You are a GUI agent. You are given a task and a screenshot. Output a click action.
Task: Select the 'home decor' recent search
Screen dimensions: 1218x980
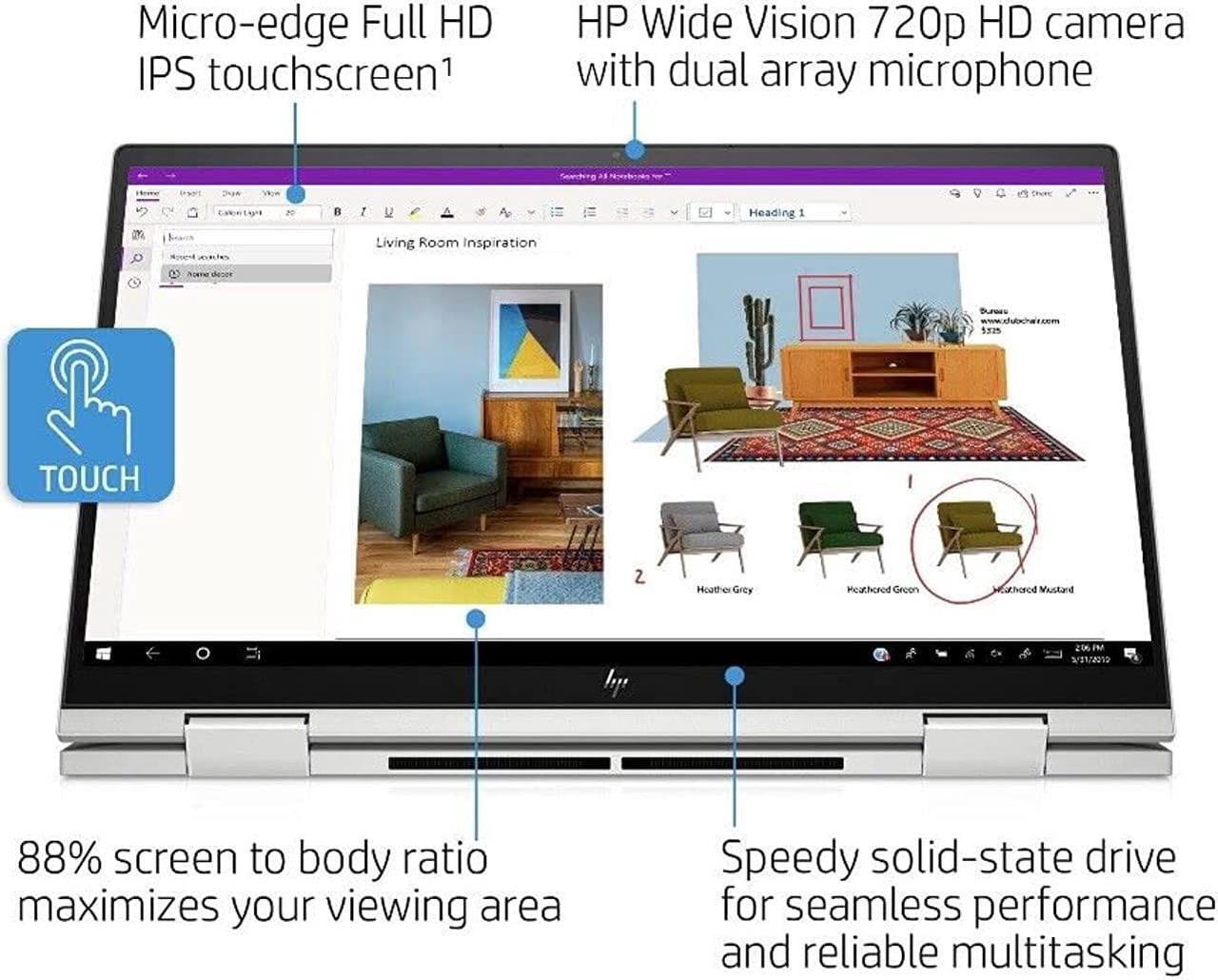[x=246, y=274]
